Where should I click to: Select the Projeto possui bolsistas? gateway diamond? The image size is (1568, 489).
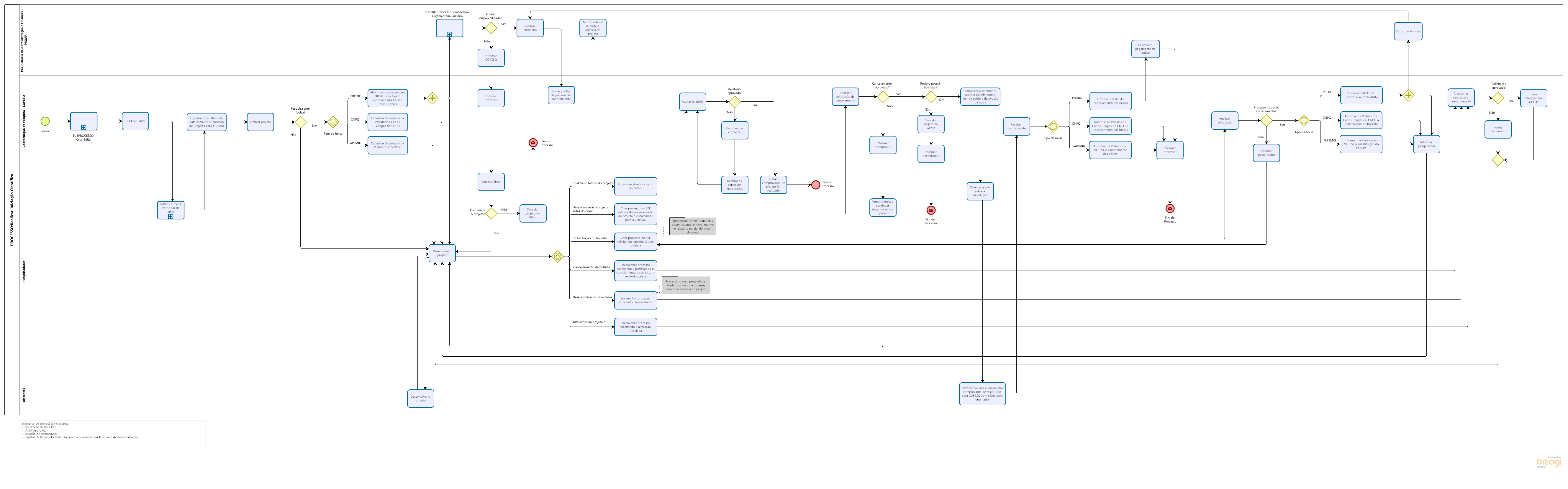pyautogui.click(x=931, y=96)
